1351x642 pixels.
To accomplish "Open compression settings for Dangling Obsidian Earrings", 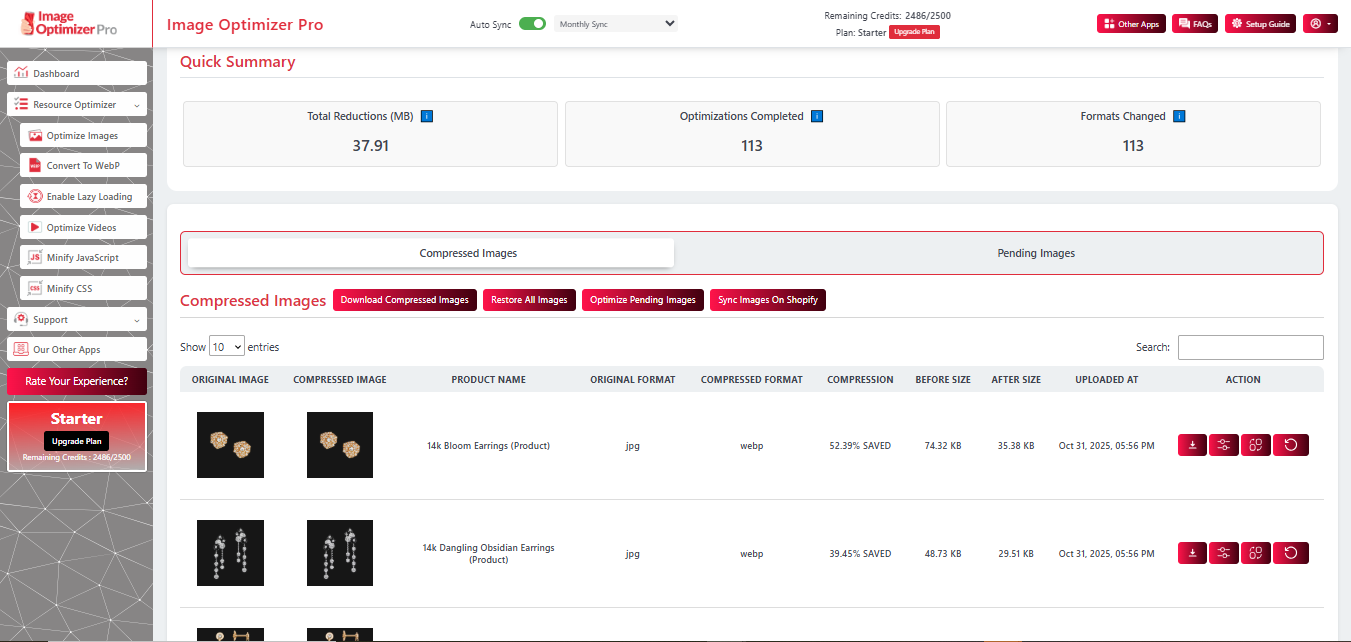I will [x=1223, y=552].
